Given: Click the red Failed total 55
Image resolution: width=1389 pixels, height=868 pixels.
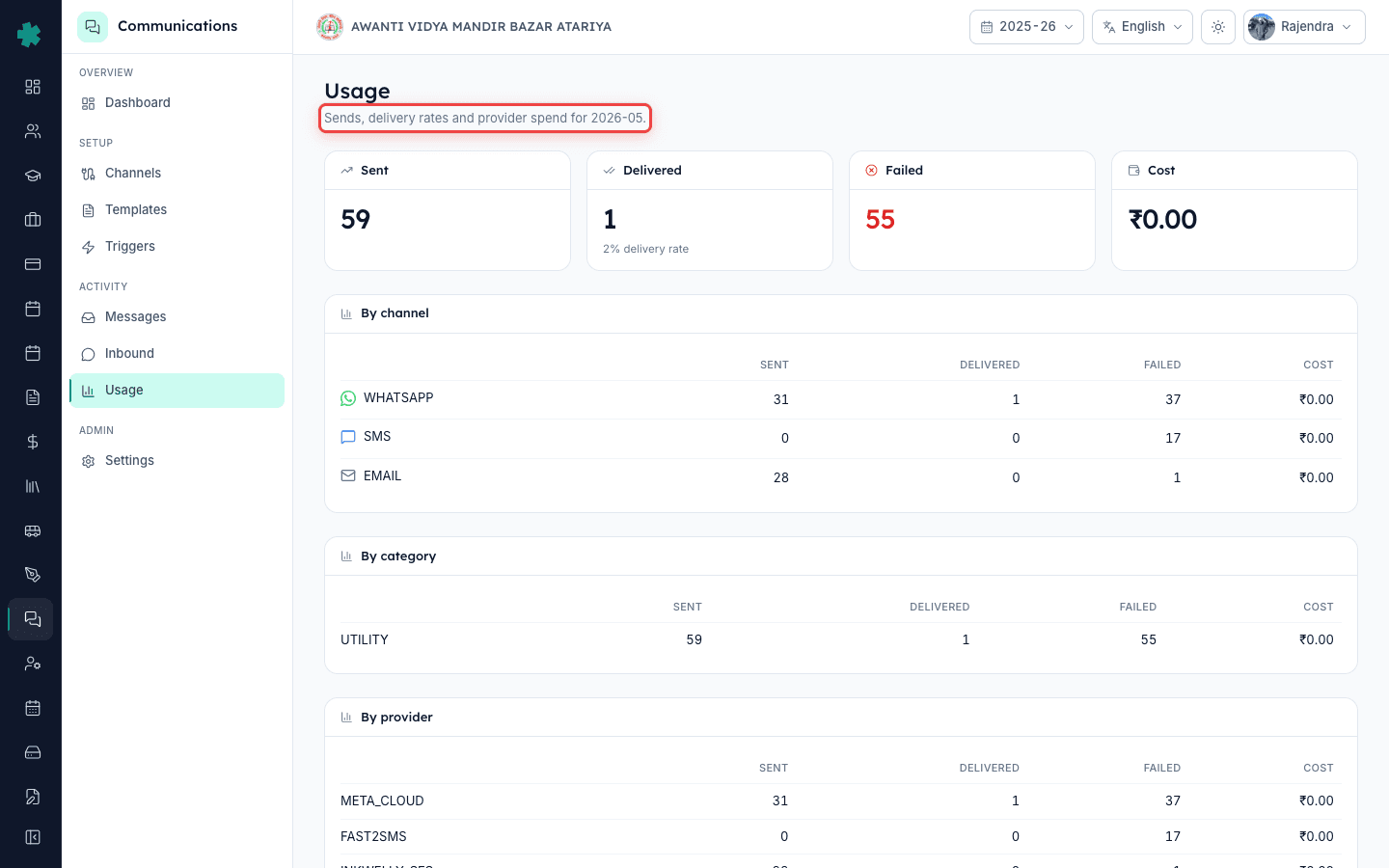Looking at the screenshot, I should click(x=881, y=220).
